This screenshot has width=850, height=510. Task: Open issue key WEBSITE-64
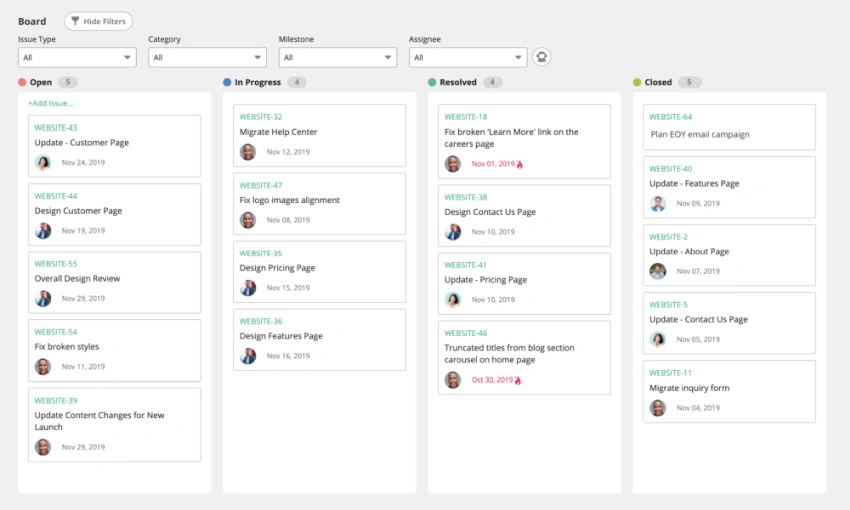pyautogui.click(x=671, y=117)
